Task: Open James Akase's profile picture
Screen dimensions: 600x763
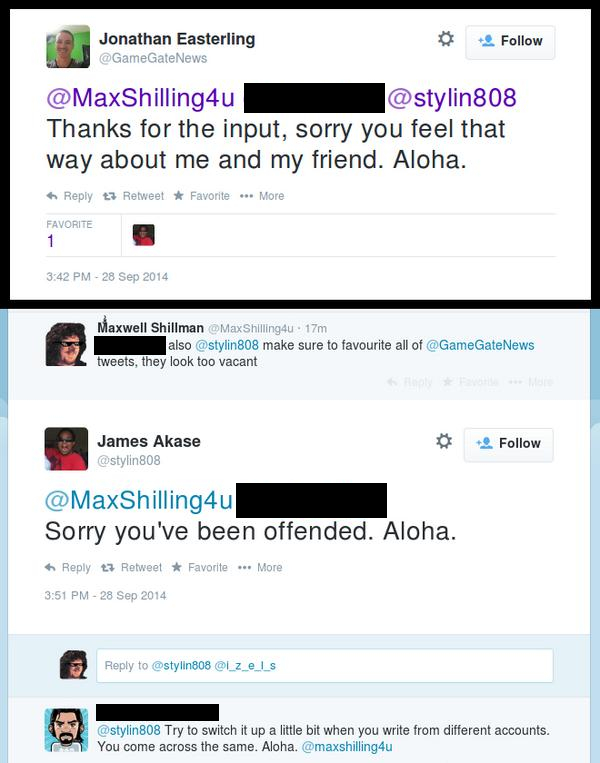Action: tap(66, 449)
